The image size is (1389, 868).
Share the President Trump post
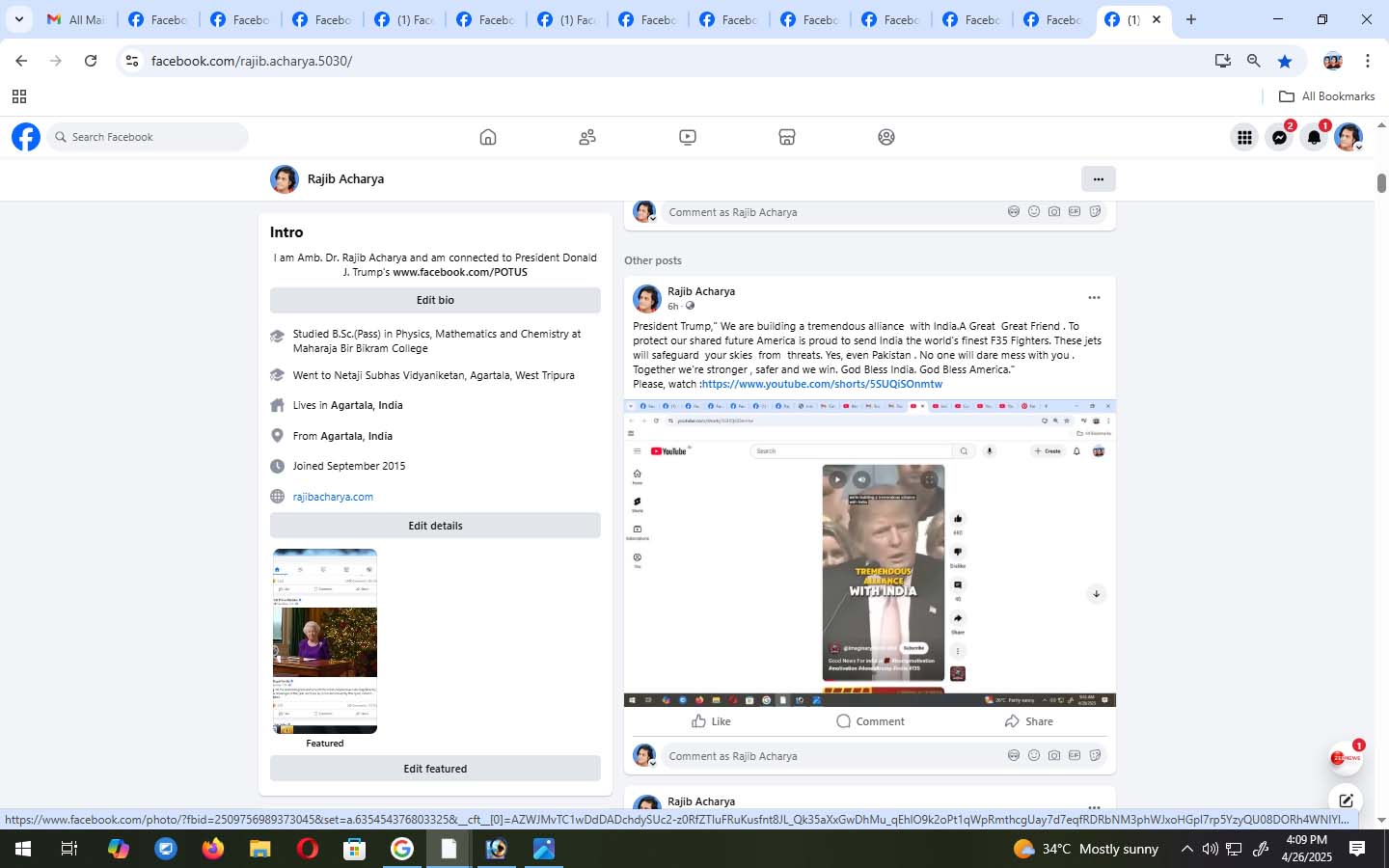(1028, 721)
